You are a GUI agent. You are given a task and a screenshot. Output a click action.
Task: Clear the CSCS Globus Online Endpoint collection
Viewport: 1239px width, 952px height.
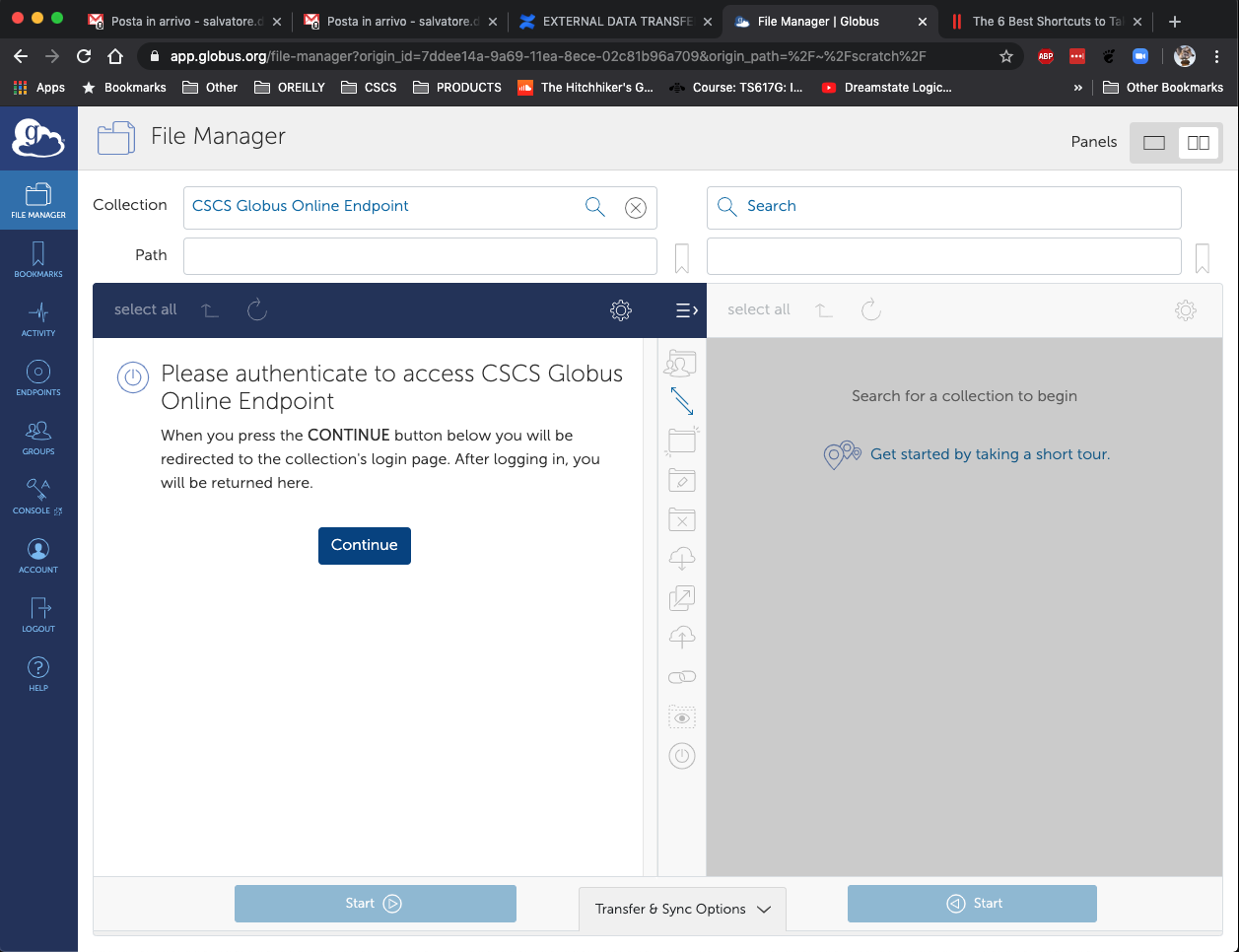click(636, 207)
